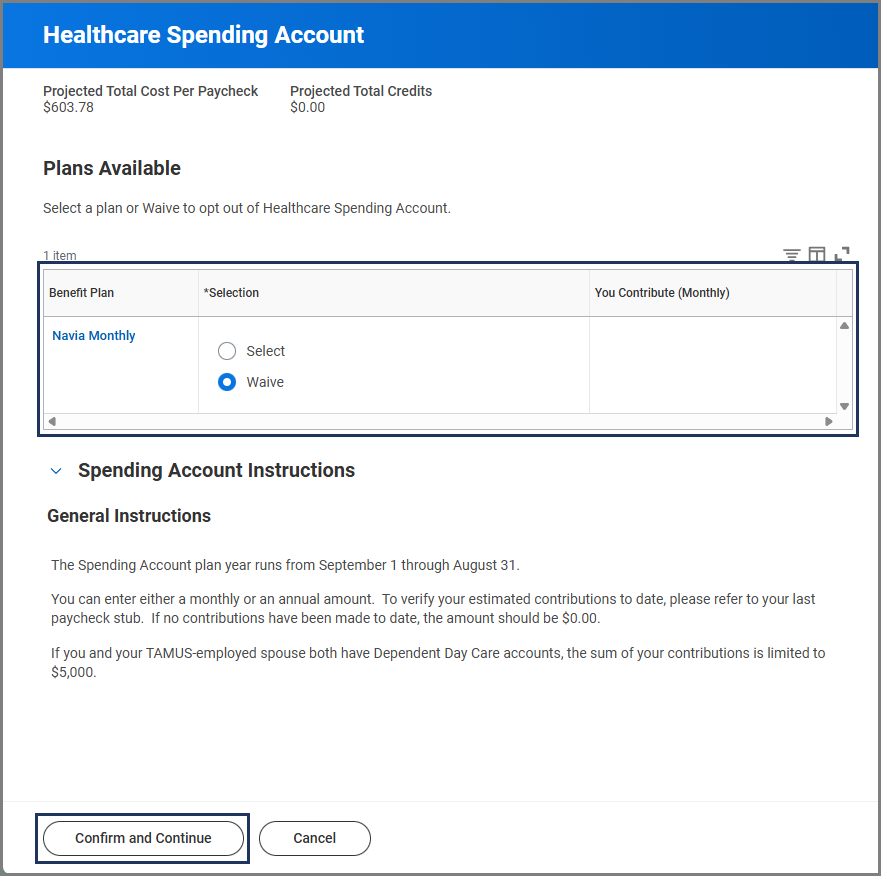This screenshot has height=876, width=881.
Task: Click the Selection column header
Action: (x=231, y=293)
